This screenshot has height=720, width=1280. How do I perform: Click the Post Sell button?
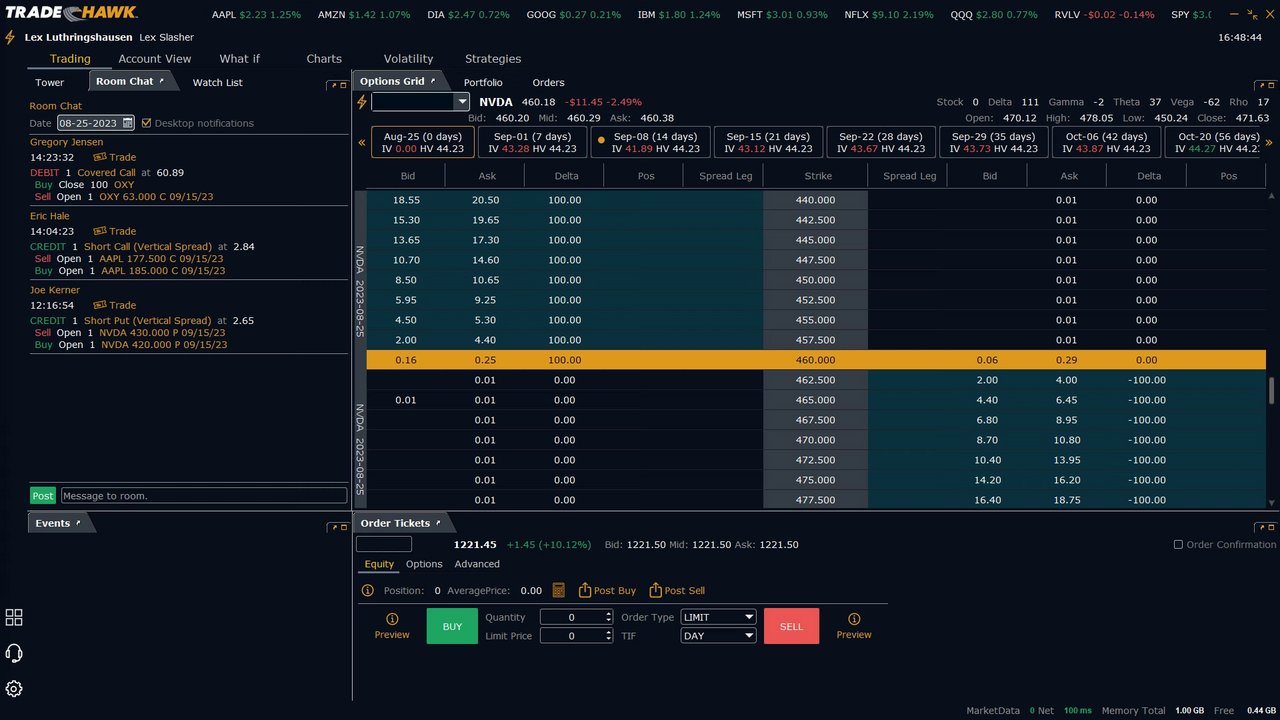tap(677, 590)
